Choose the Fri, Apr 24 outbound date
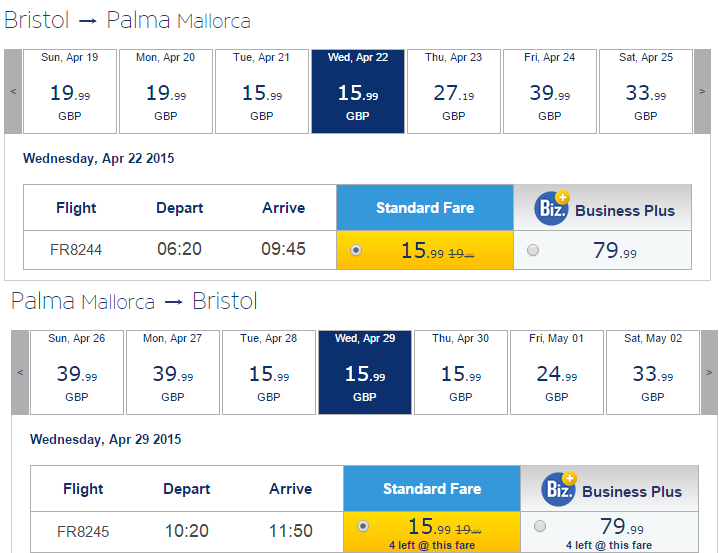Image resolution: width=719 pixels, height=553 pixels. (x=550, y=91)
